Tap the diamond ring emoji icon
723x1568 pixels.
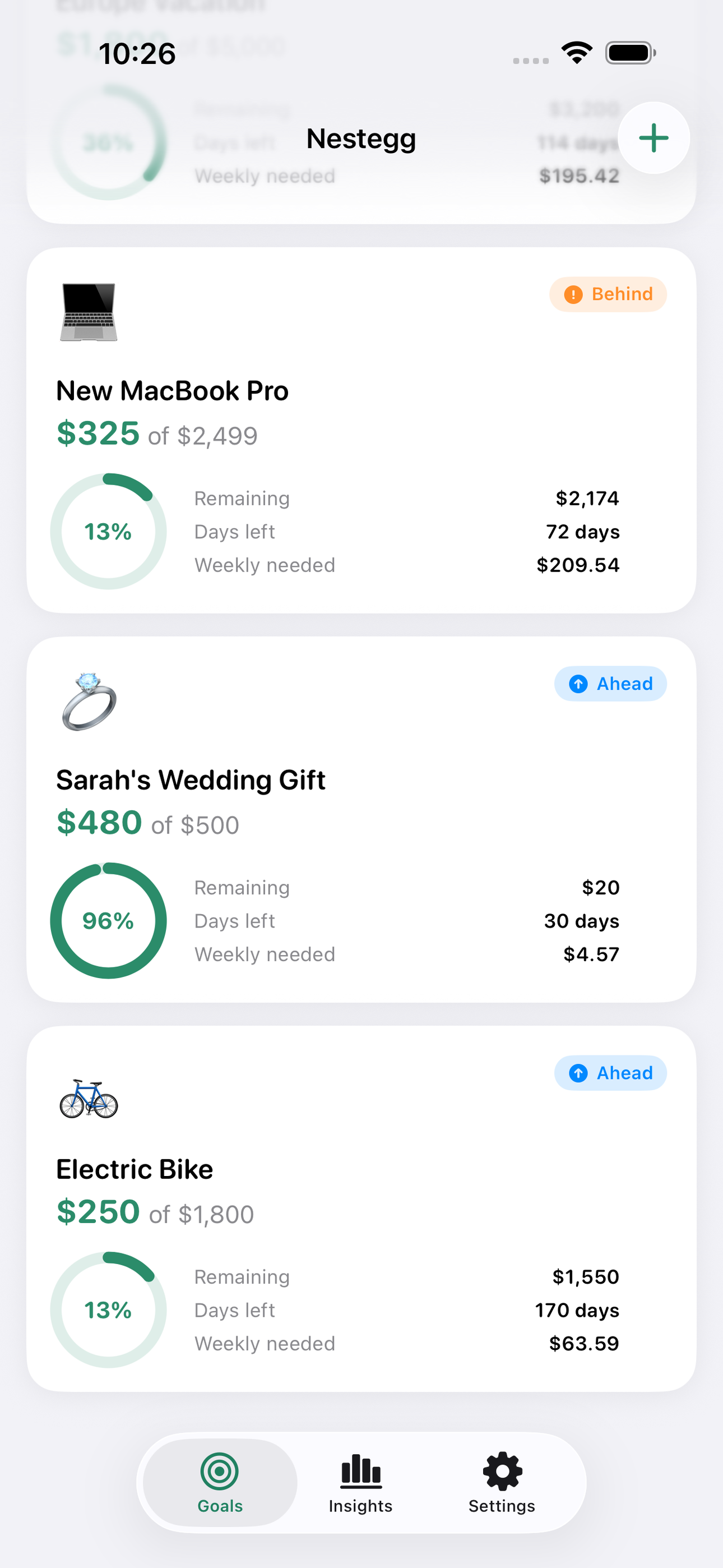89,701
